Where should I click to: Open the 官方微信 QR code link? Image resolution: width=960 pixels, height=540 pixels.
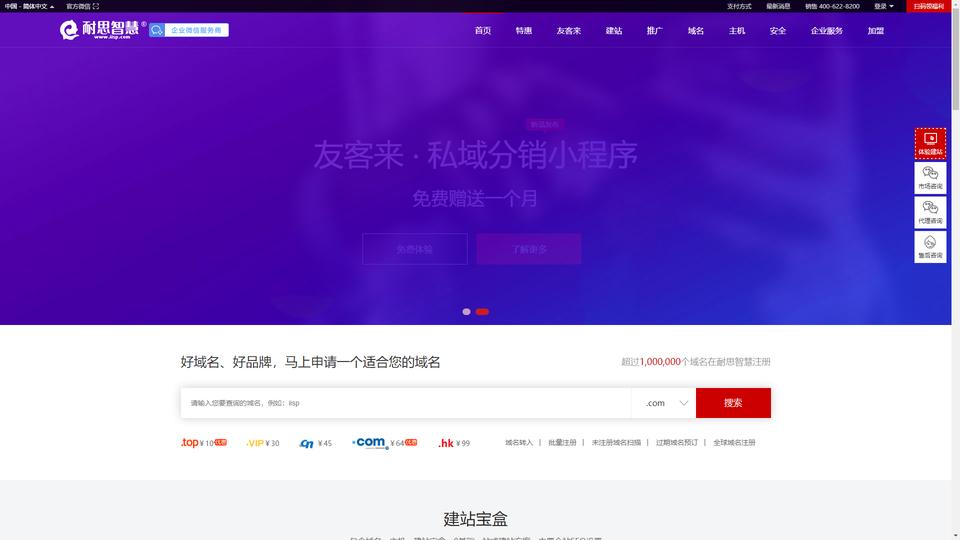82,6
